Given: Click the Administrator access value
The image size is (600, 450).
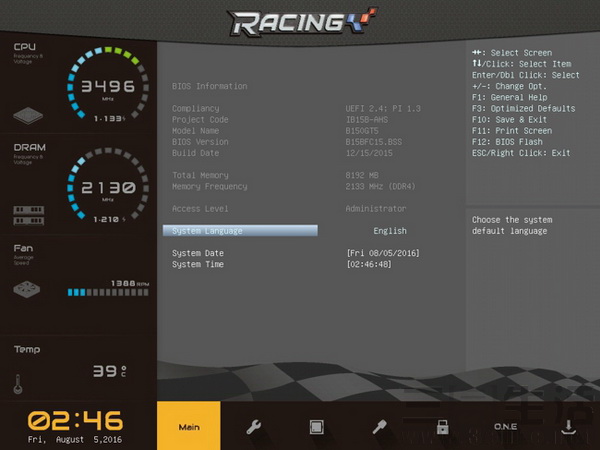Looking at the screenshot, I should tap(376, 209).
